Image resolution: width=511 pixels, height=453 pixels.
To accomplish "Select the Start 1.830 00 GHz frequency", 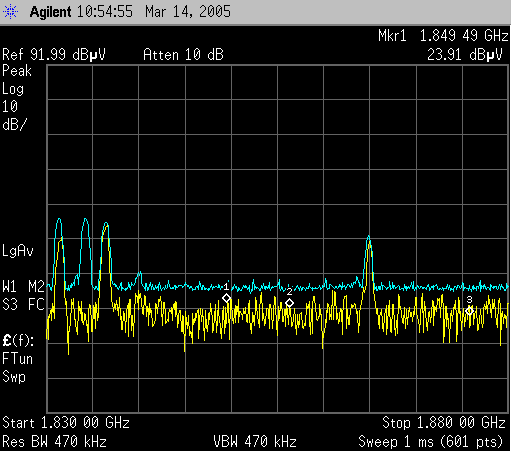I will (66, 423).
